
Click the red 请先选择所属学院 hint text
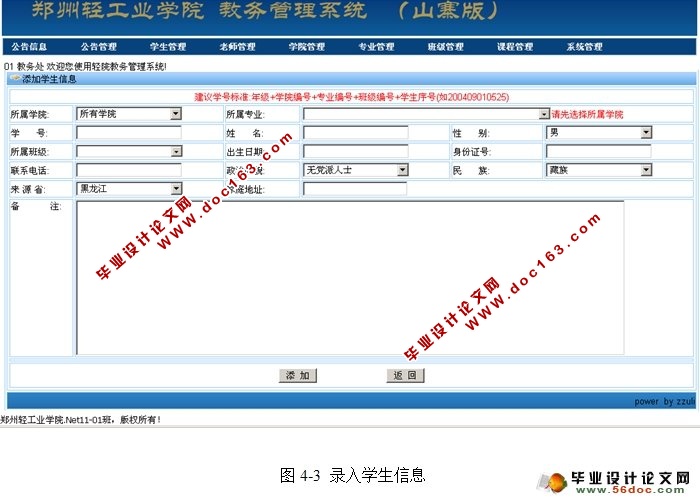(587, 115)
